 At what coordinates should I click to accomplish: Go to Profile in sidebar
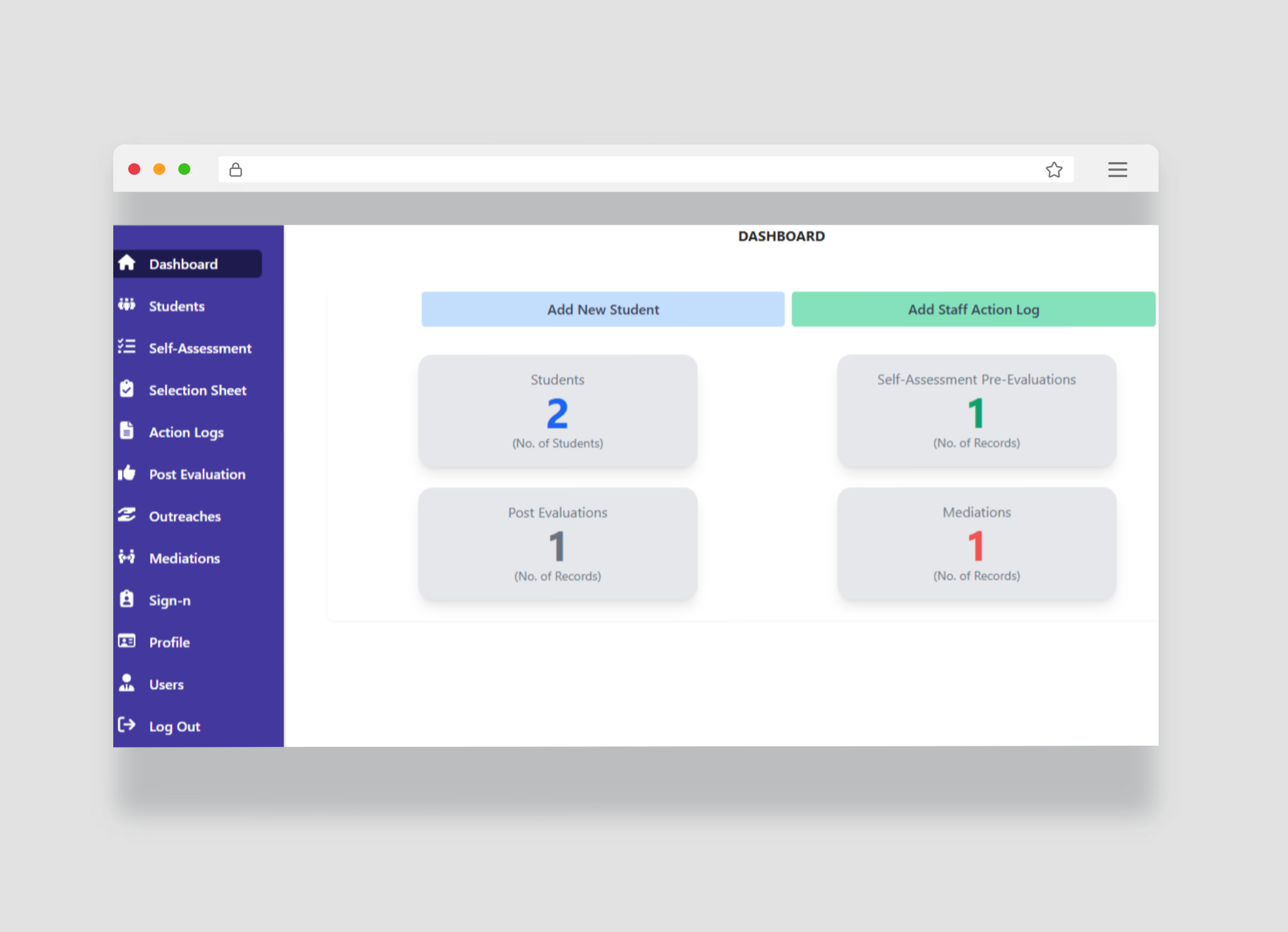tap(169, 642)
